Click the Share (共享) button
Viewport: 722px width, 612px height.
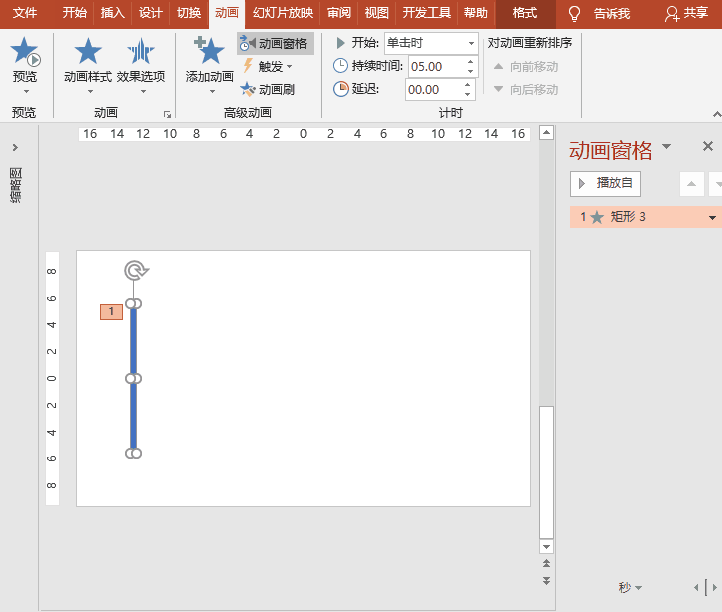coord(686,14)
